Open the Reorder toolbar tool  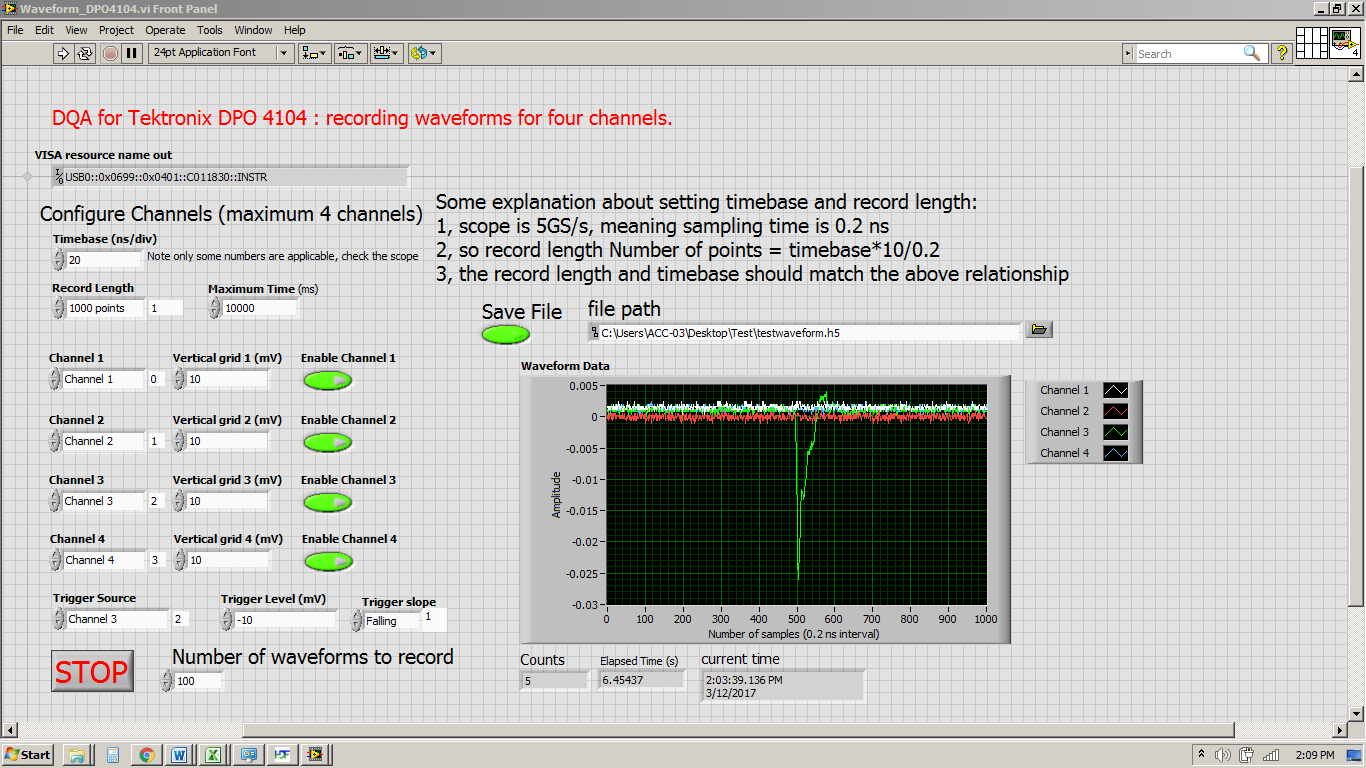tap(424, 53)
